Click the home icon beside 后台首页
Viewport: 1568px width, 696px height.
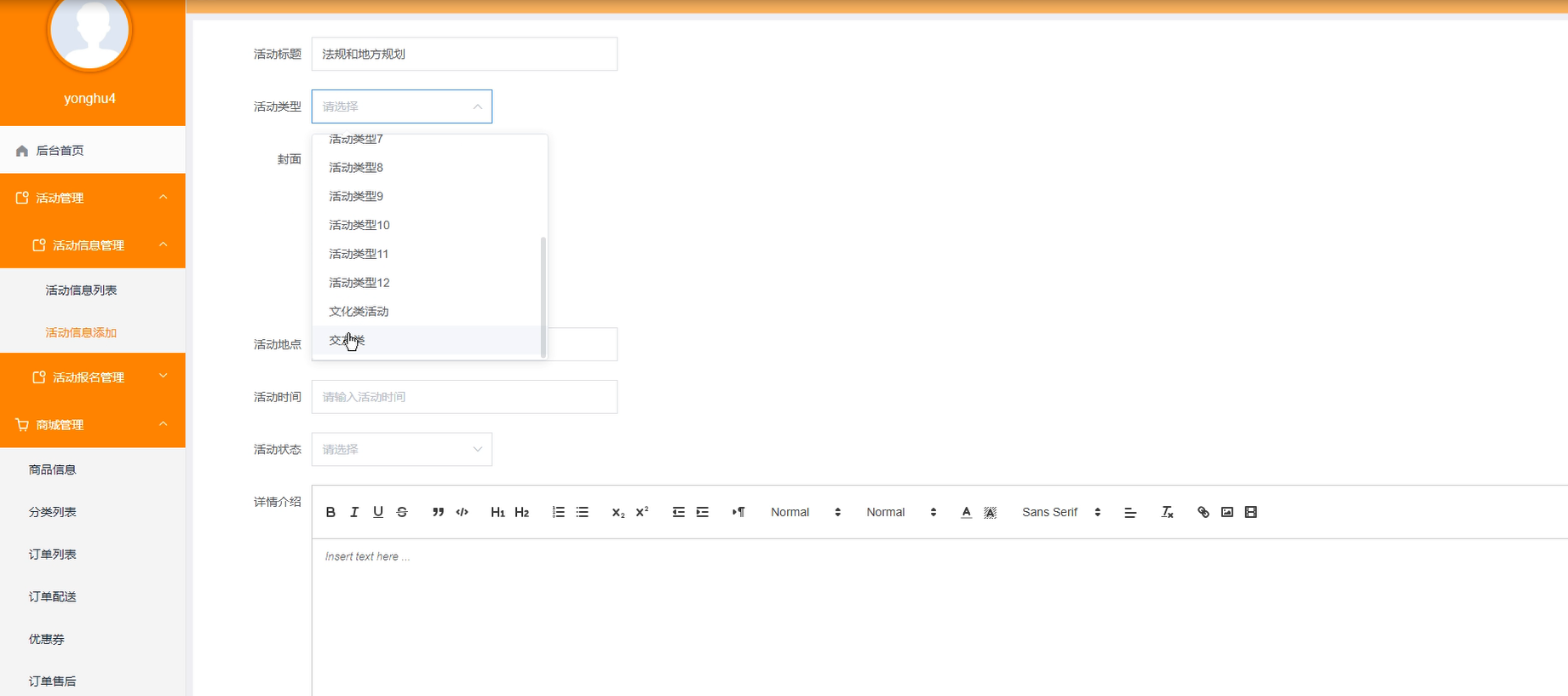22,151
